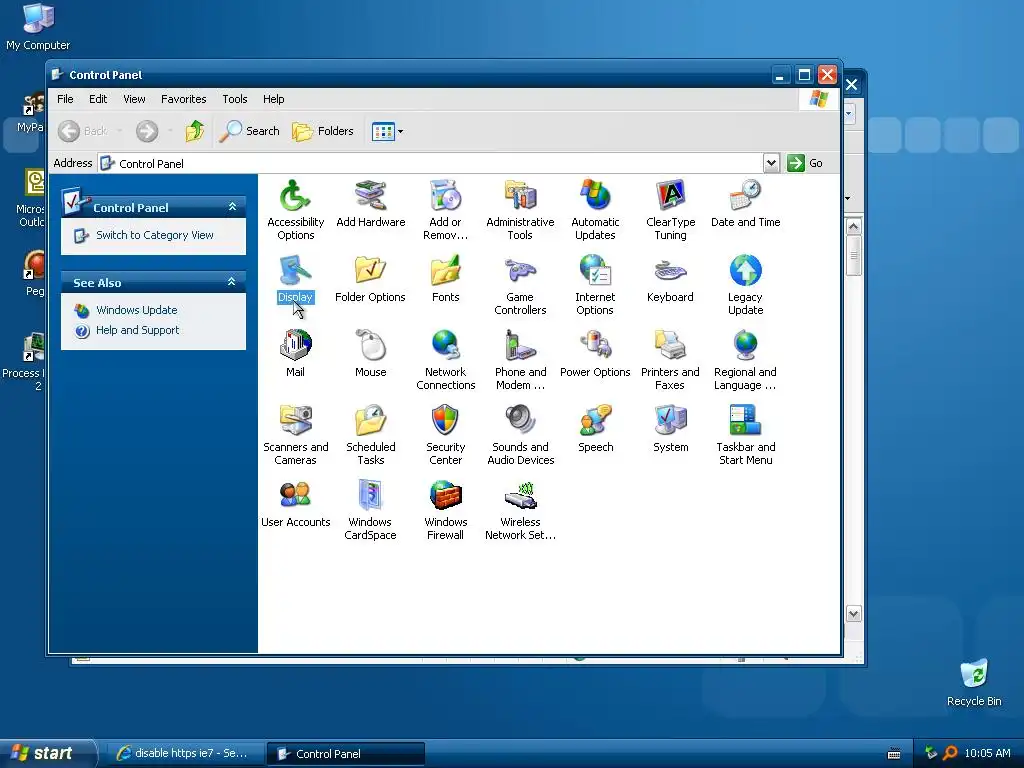Collapse the See Also section

coord(231,282)
